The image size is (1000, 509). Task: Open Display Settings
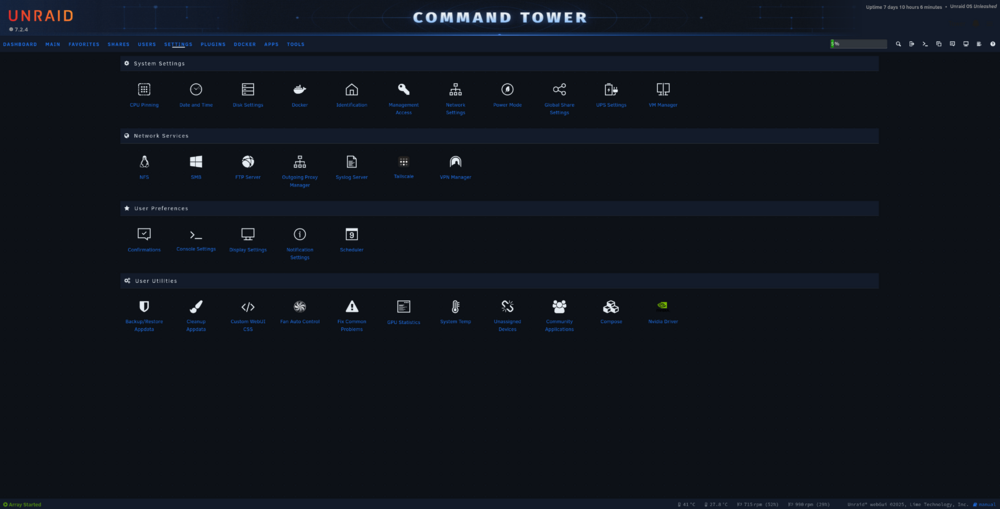click(248, 240)
